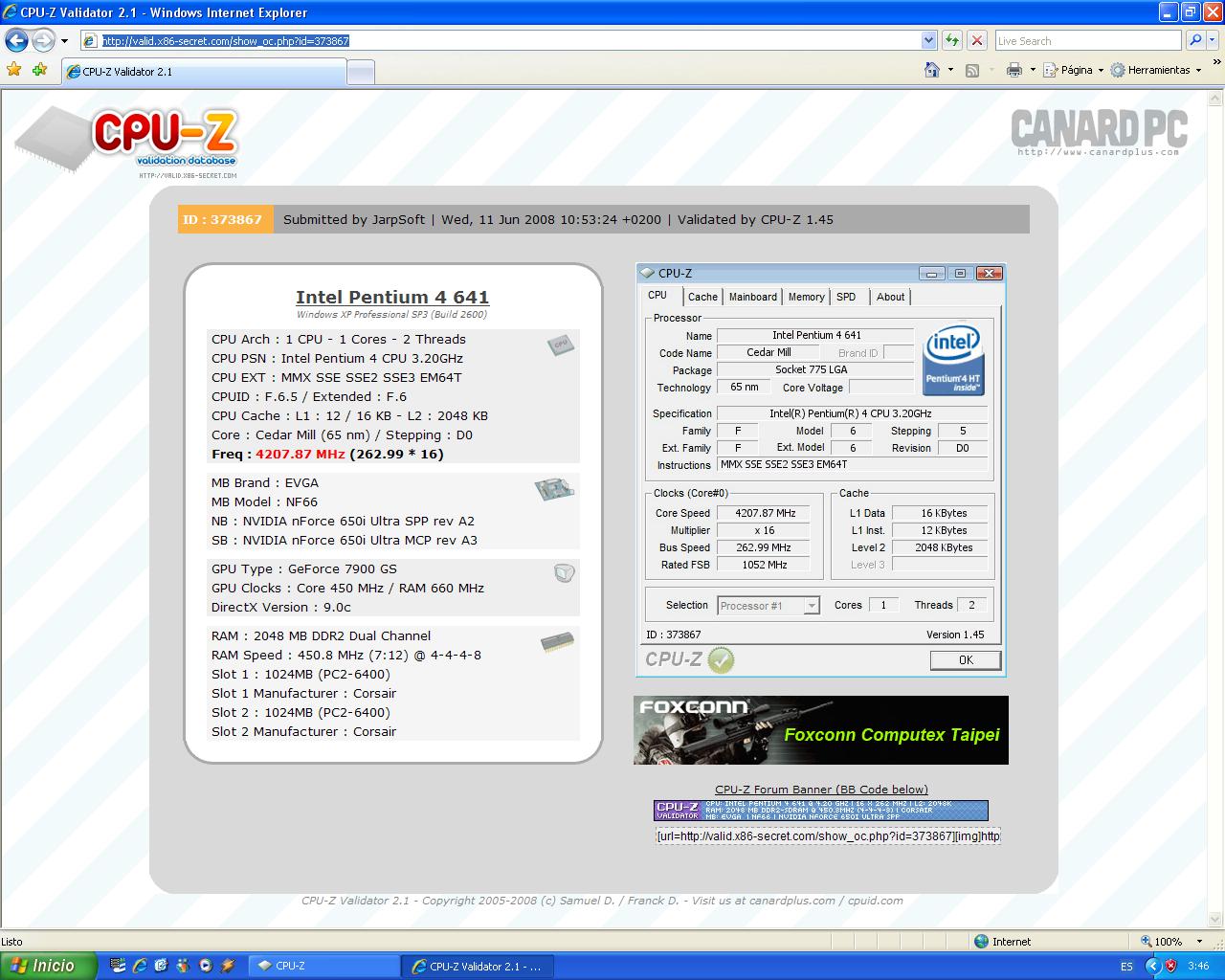Click the RSS feeds icon

[x=972, y=70]
